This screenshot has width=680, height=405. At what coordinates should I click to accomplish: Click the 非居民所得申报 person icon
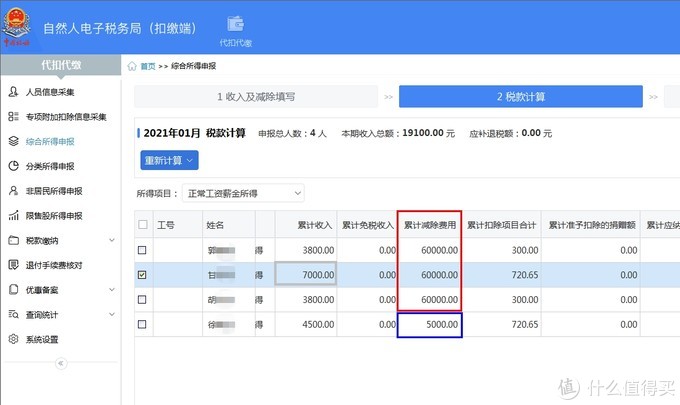click(13, 190)
